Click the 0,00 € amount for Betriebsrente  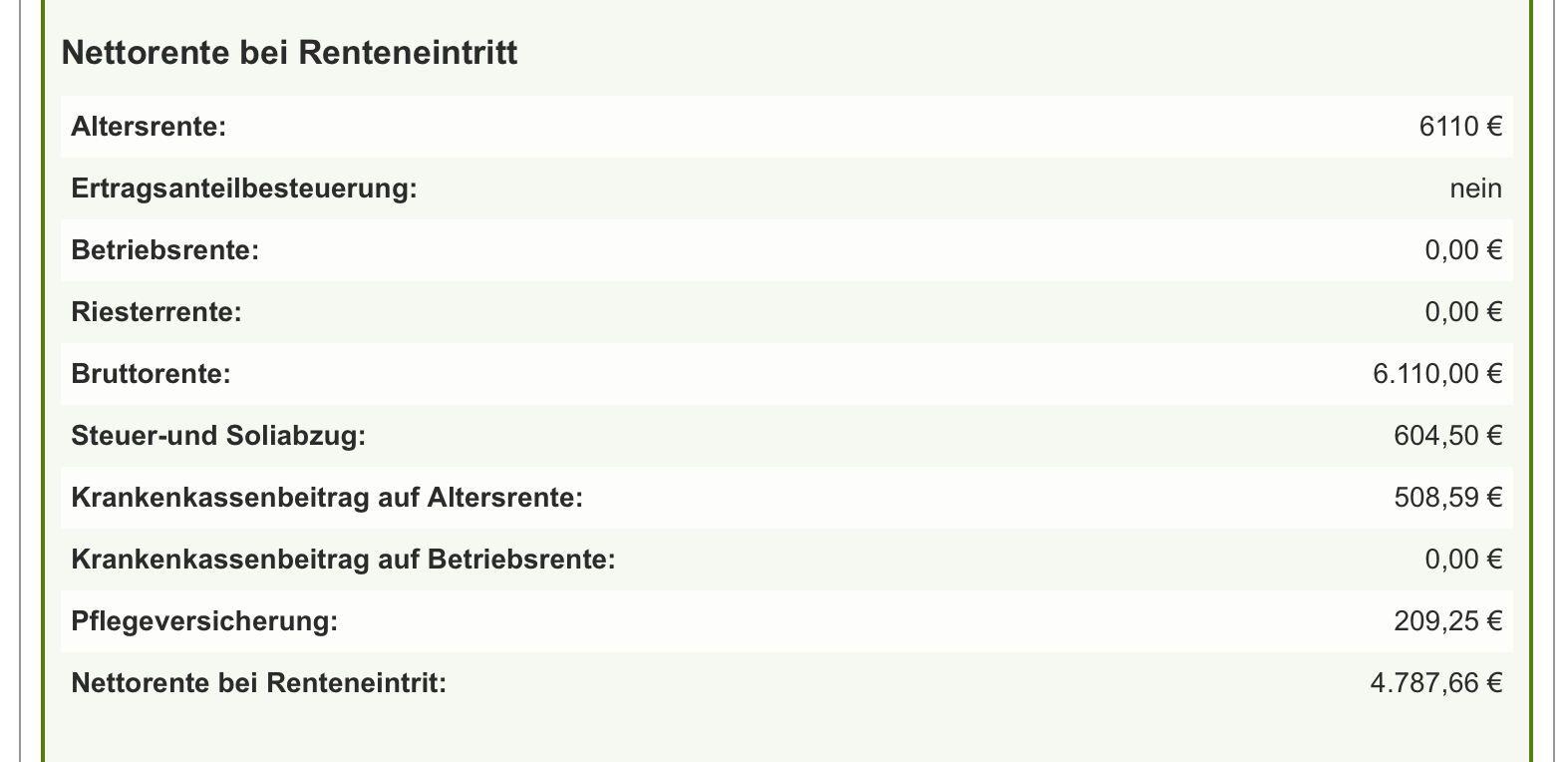coord(1463,250)
